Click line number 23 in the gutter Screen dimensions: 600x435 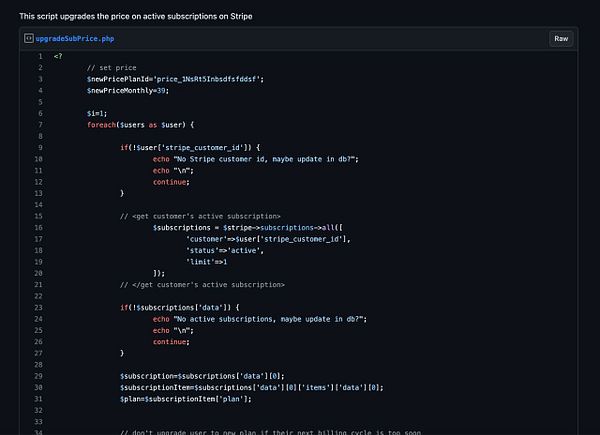pos(38,308)
